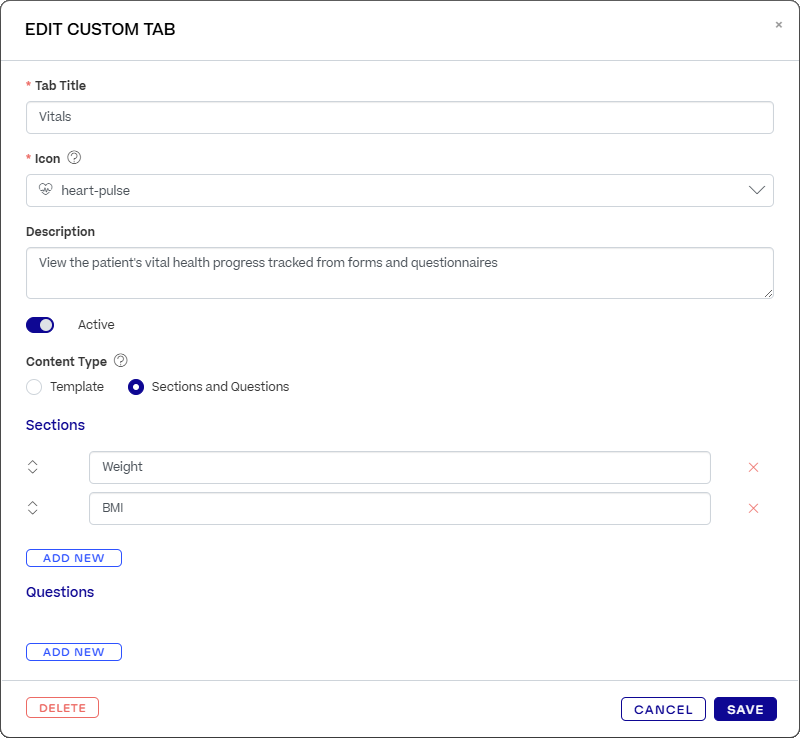Edit the Weight section name field
Screen dimensions: 800x738
(399, 467)
